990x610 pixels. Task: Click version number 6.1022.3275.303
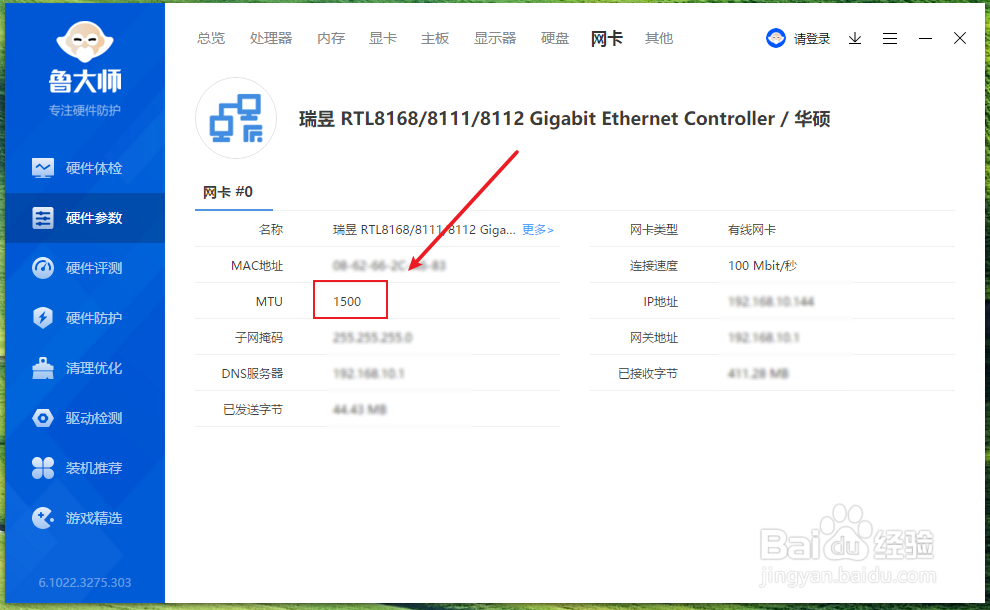click(x=85, y=582)
